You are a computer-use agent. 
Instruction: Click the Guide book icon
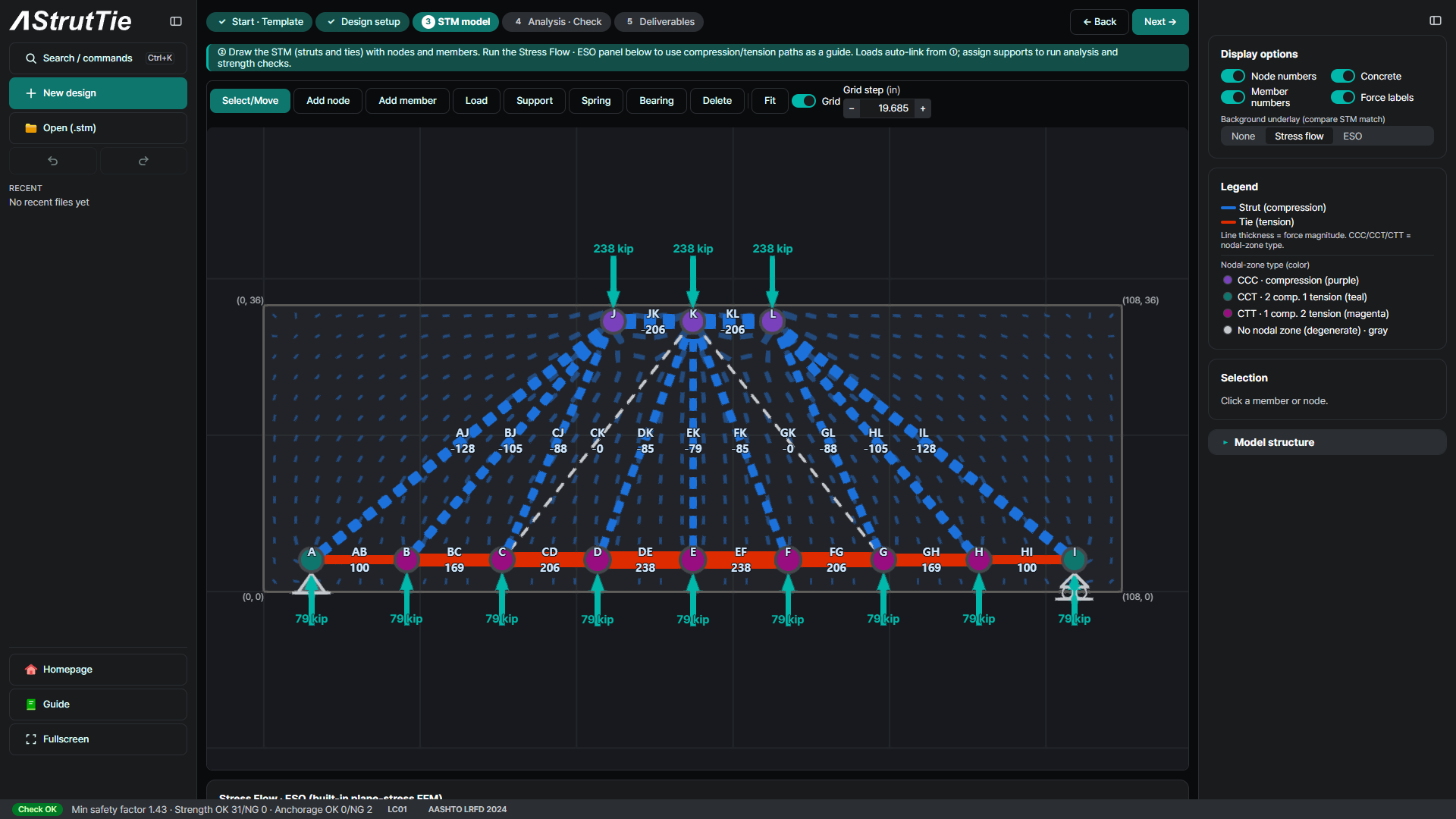(x=31, y=704)
